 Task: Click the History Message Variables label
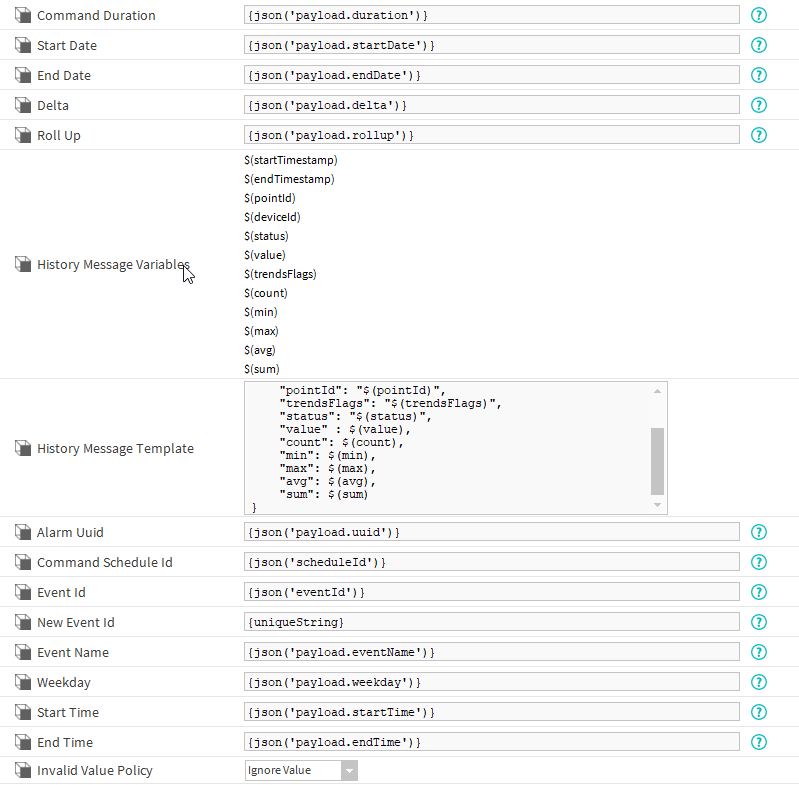click(113, 265)
